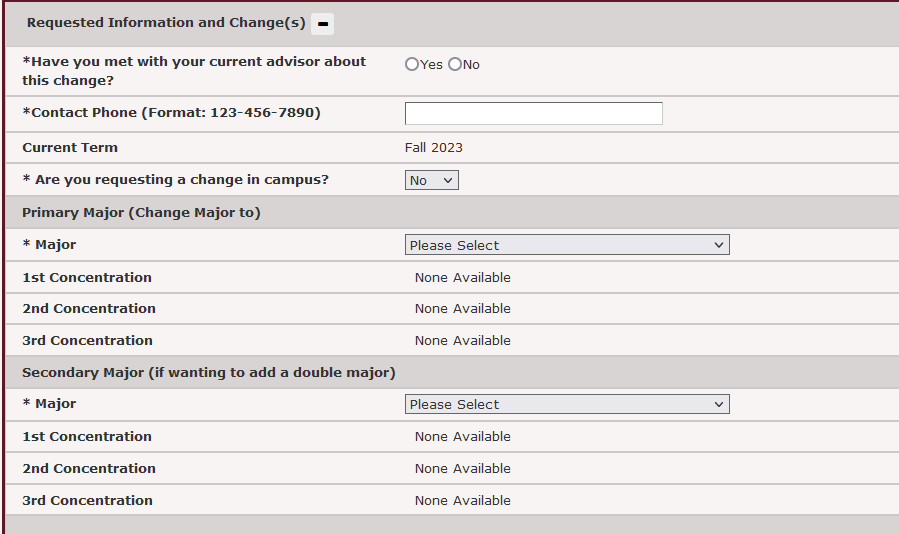
Task: Click the Primary Major (Change Major to) header
Action: click(x=141, y=212)
